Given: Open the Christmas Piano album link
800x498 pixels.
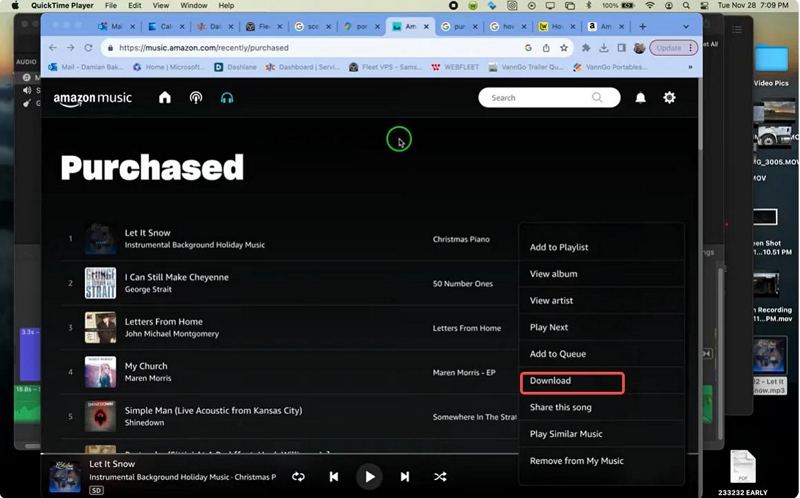Looking at the screenshot, I should pos(461,239).
